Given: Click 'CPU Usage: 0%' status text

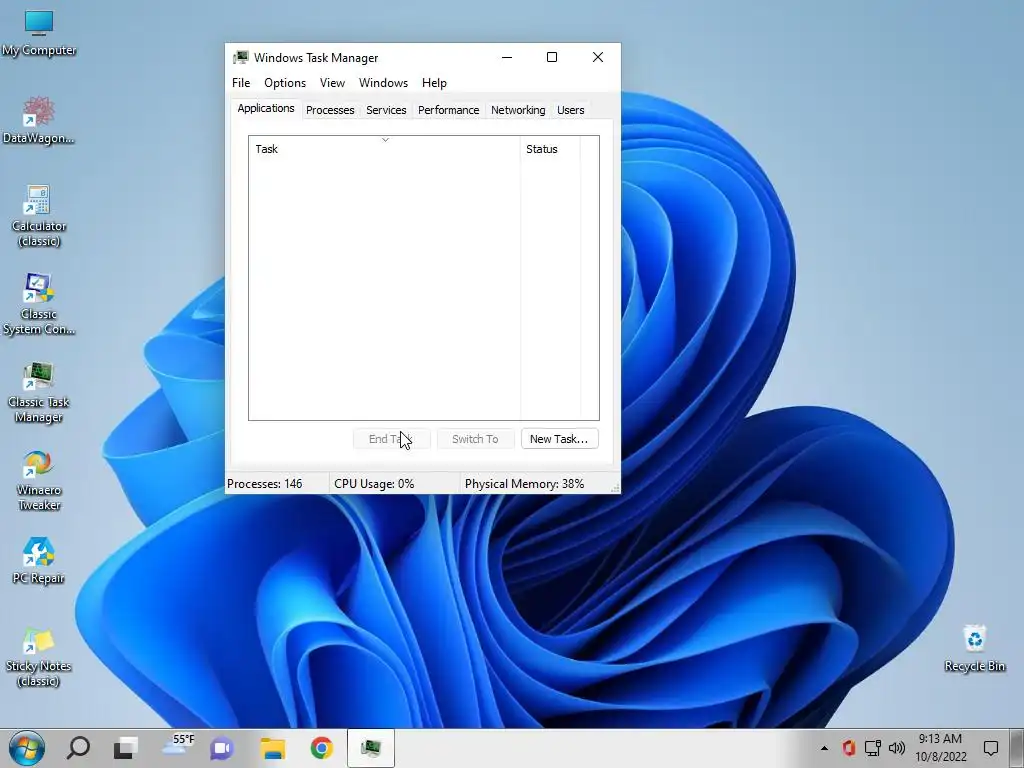Looking at the screenshot, I should [374, 484].
